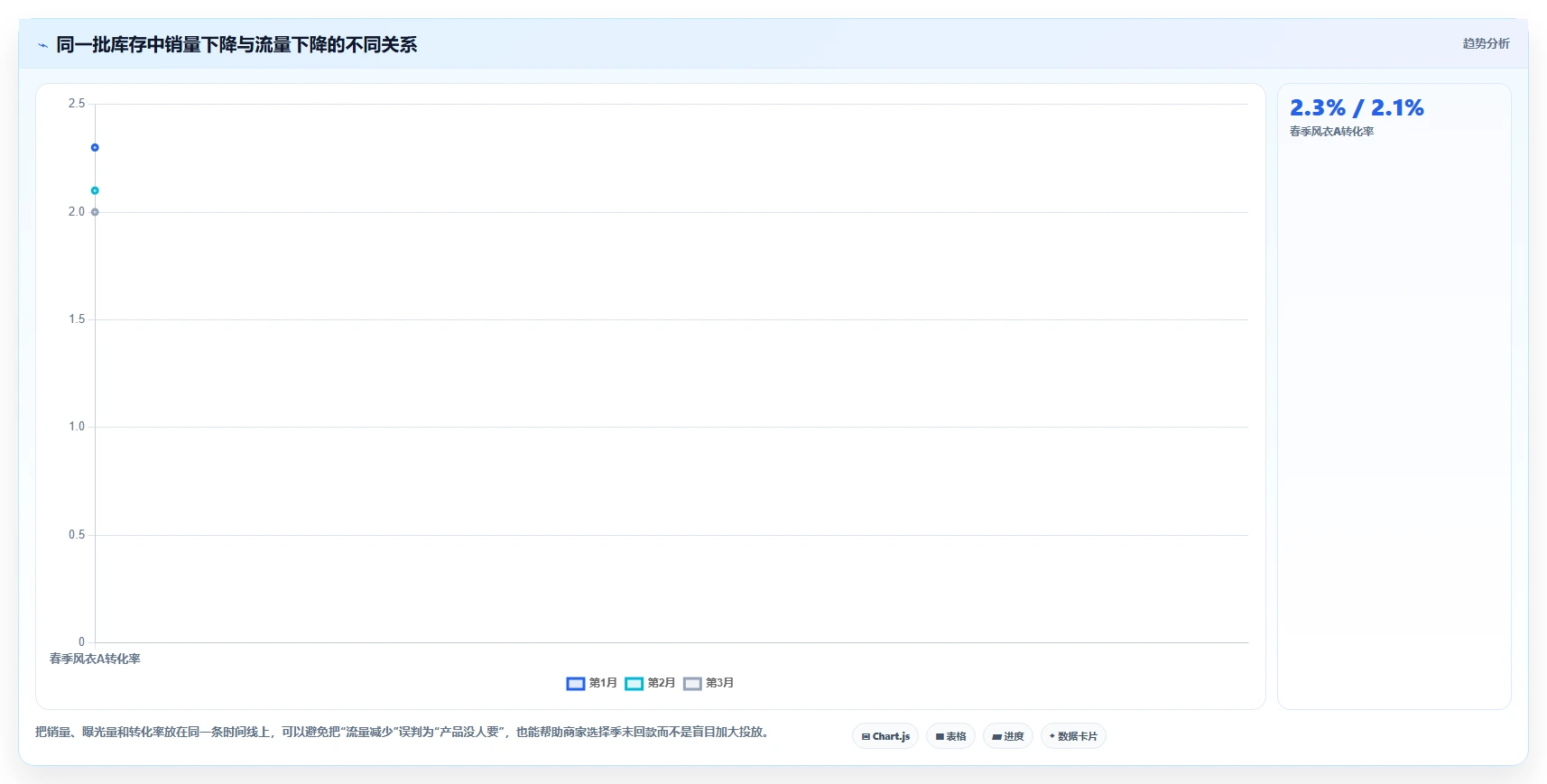Image resolution: width=1547 pixels, height=784 pixels.
Task: Select the 表格 tag chip
Action: (x=950, y=736)
